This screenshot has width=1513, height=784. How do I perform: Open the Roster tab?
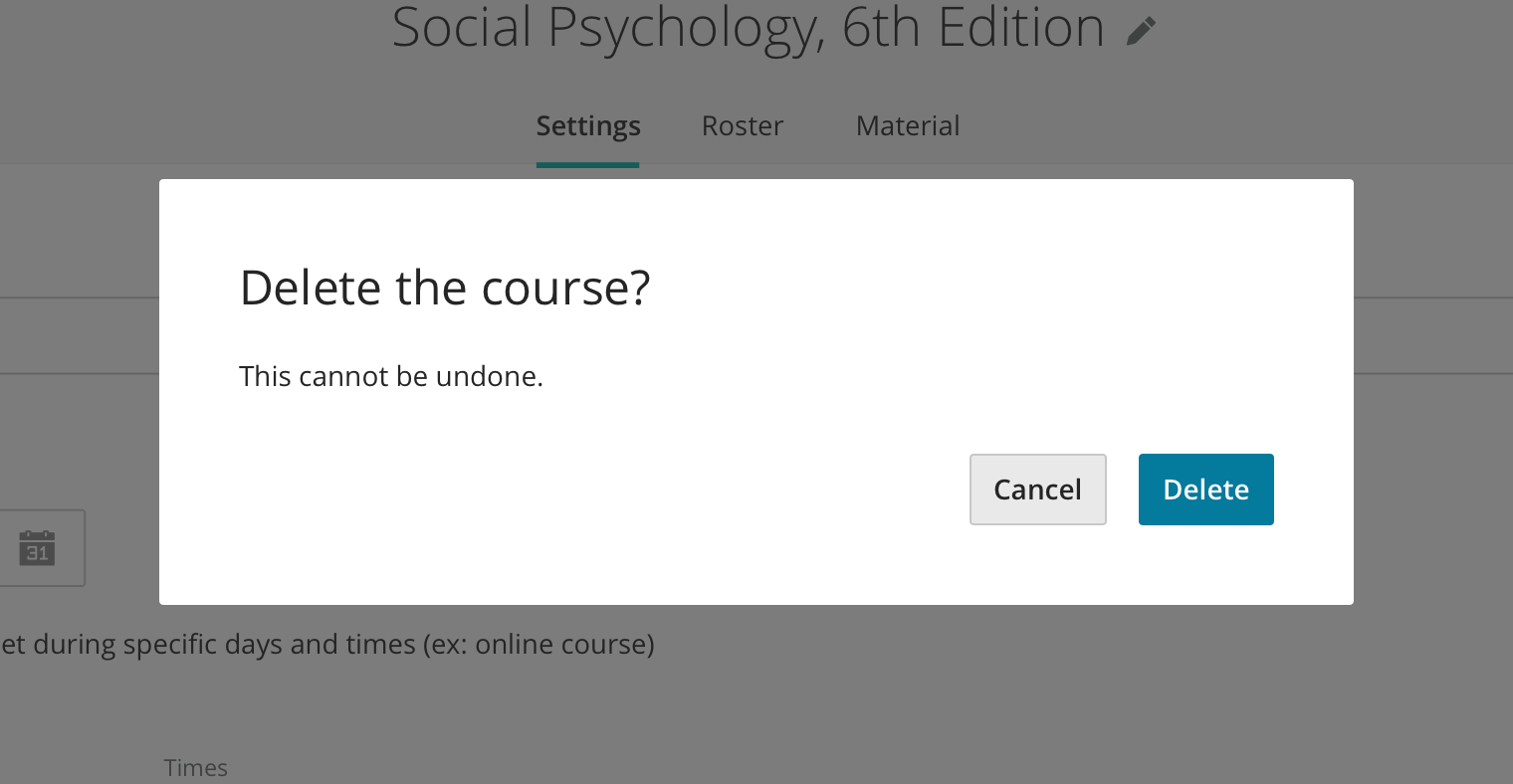point(743,126)
